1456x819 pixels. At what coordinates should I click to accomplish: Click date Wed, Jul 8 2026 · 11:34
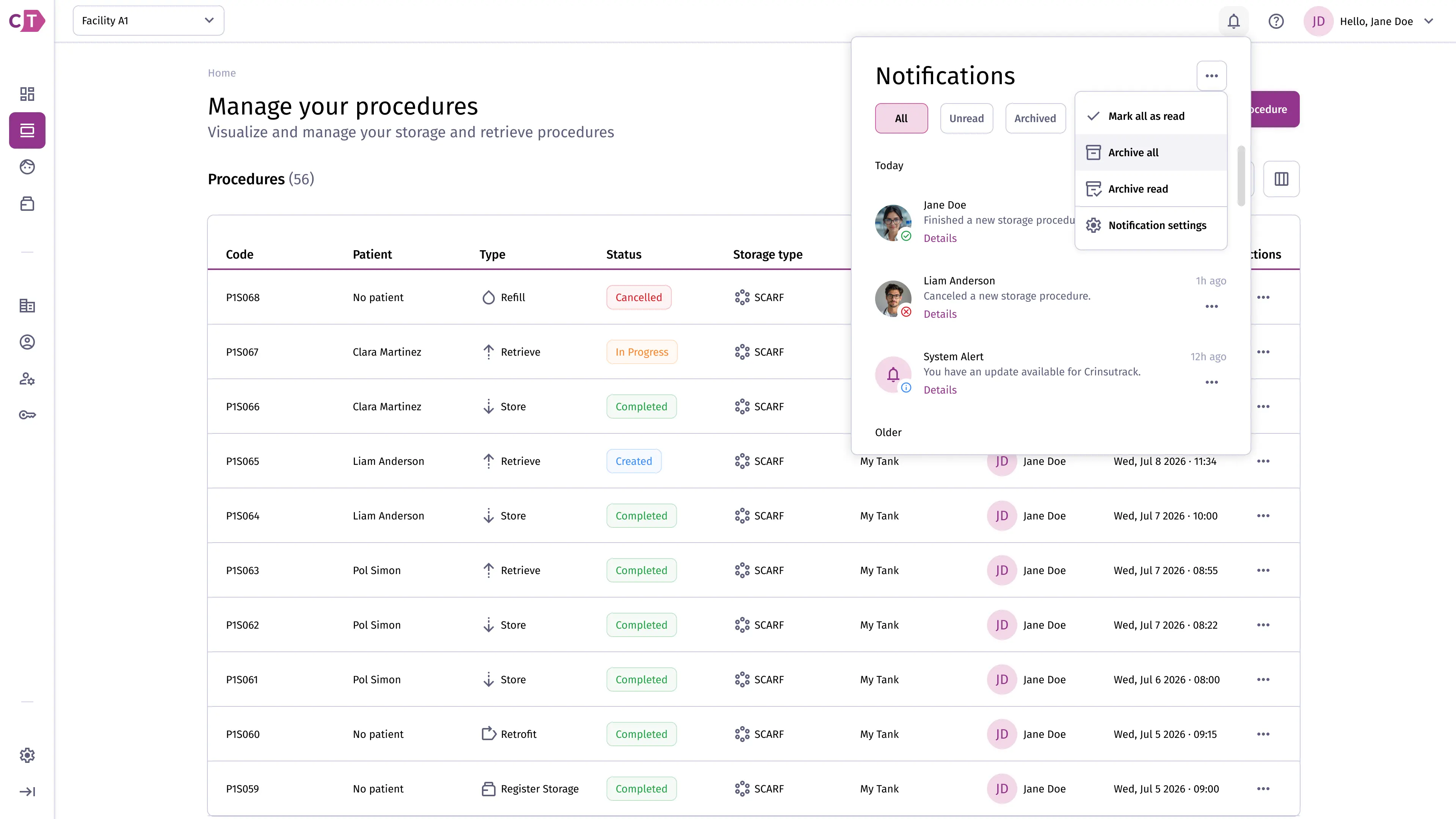click(x=1165, y=461)
